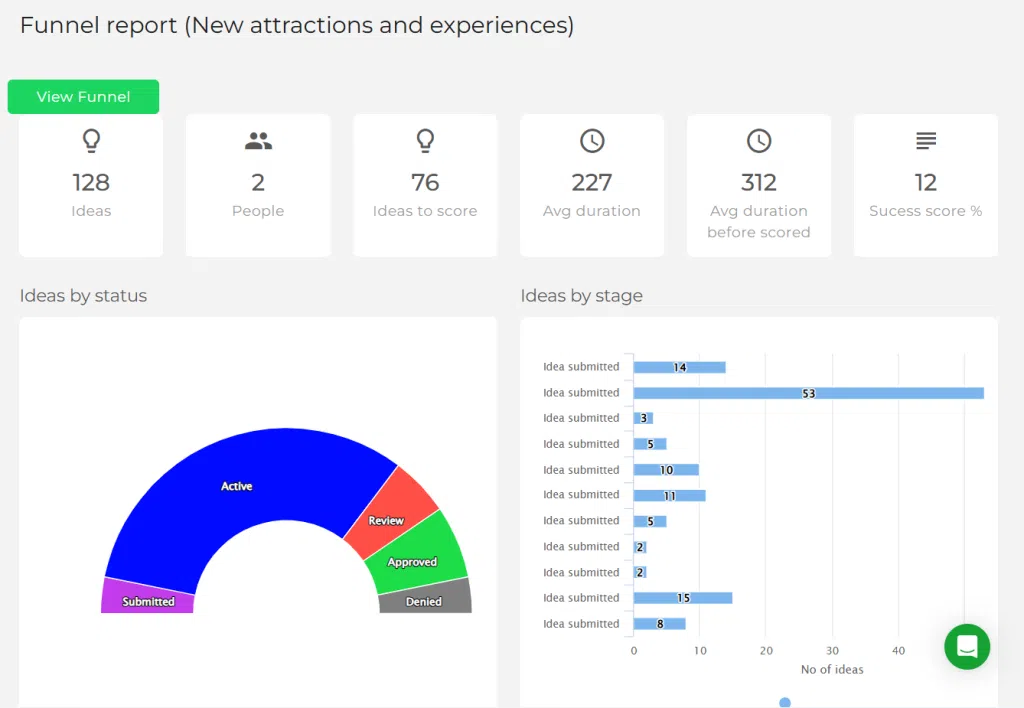Click the bar showing 53 ideas
The height and width of the screenshot is (708, 1024).
click(808, 393)
